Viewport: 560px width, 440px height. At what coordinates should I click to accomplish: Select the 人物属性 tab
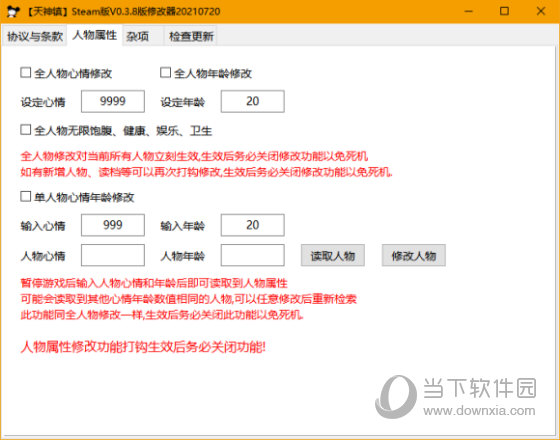[x=95, y=35]
